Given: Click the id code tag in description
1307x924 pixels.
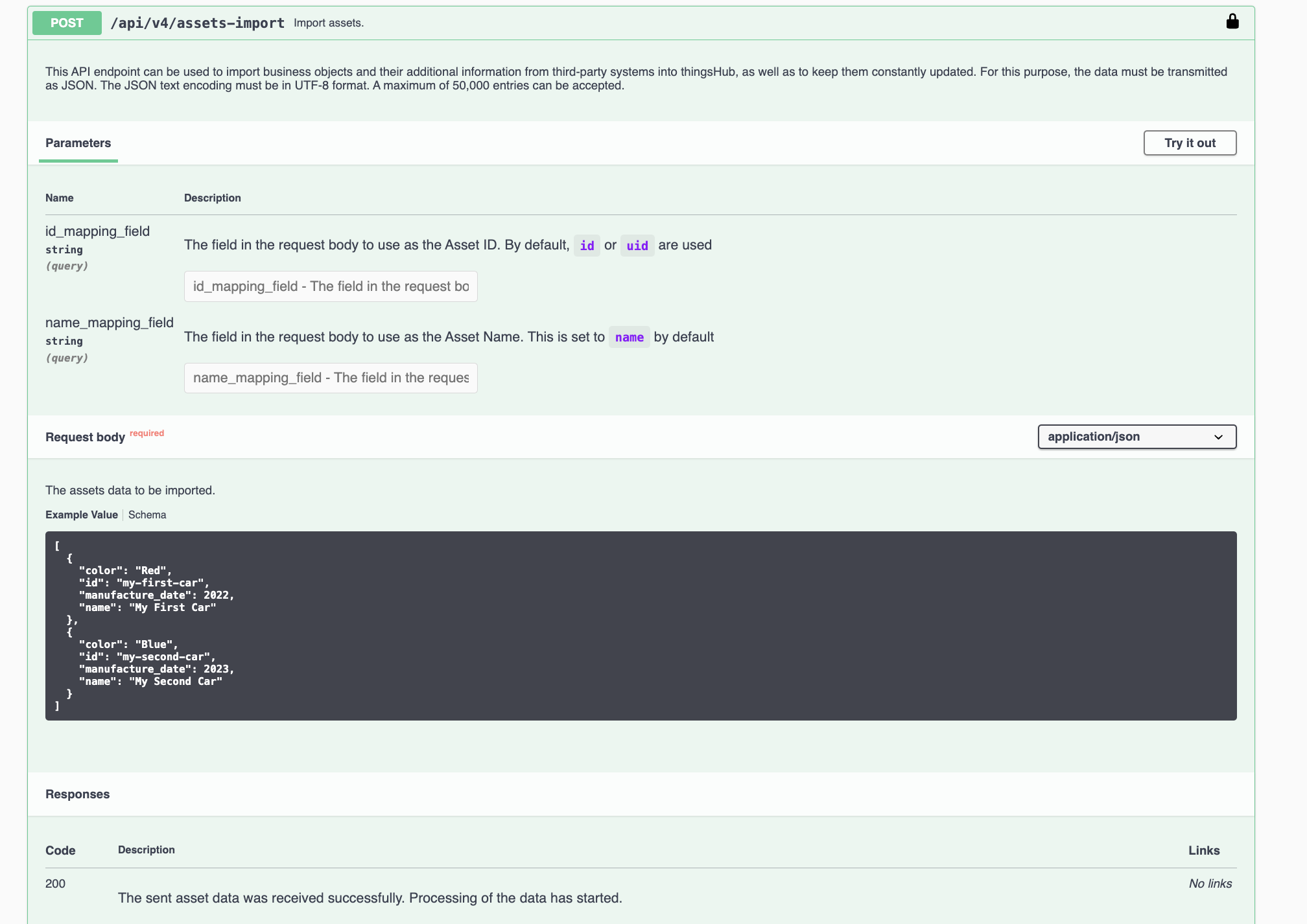Looking at the screenshot, I should [587, 246].
